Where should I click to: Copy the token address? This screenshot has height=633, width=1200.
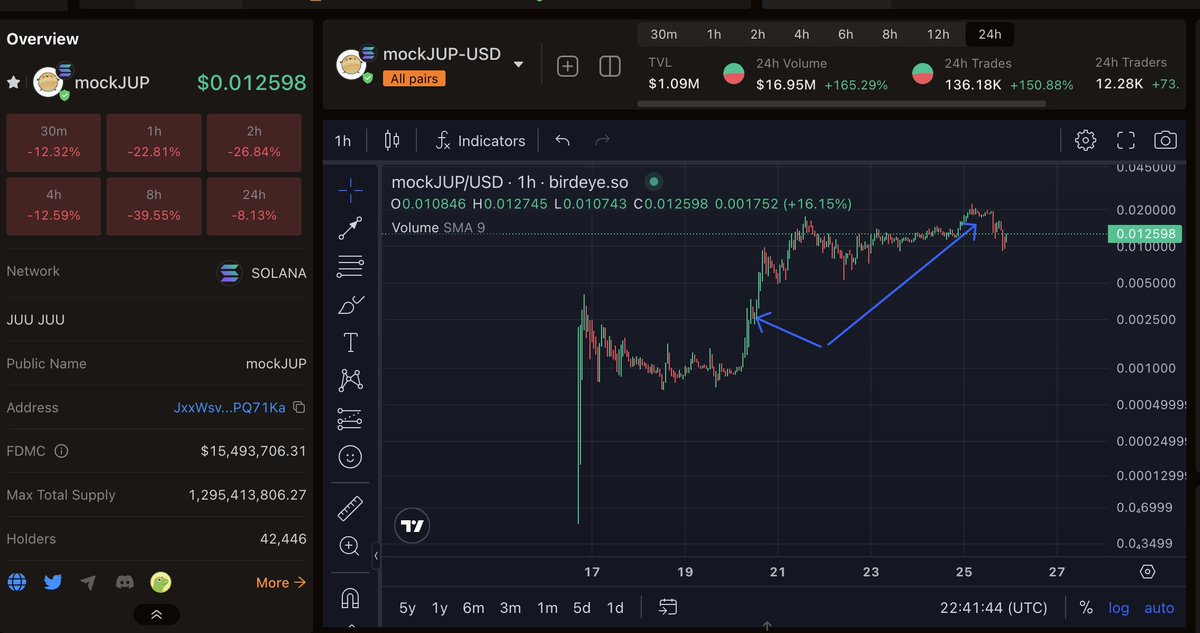pos(299,408)
